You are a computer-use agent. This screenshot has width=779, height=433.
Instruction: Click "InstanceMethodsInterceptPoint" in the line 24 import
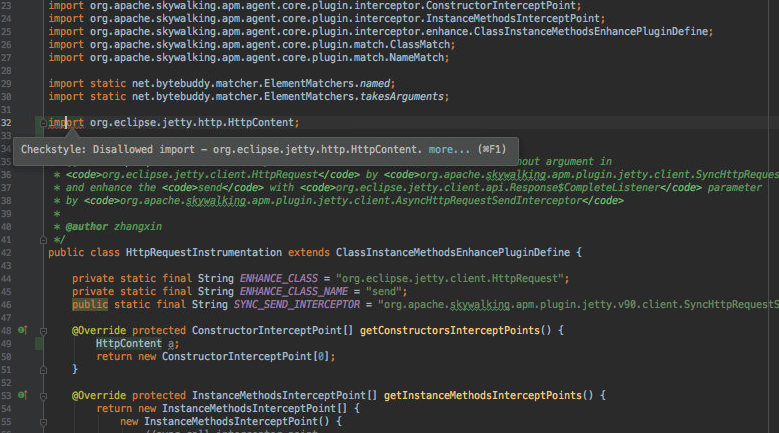[x=513, y=18]
